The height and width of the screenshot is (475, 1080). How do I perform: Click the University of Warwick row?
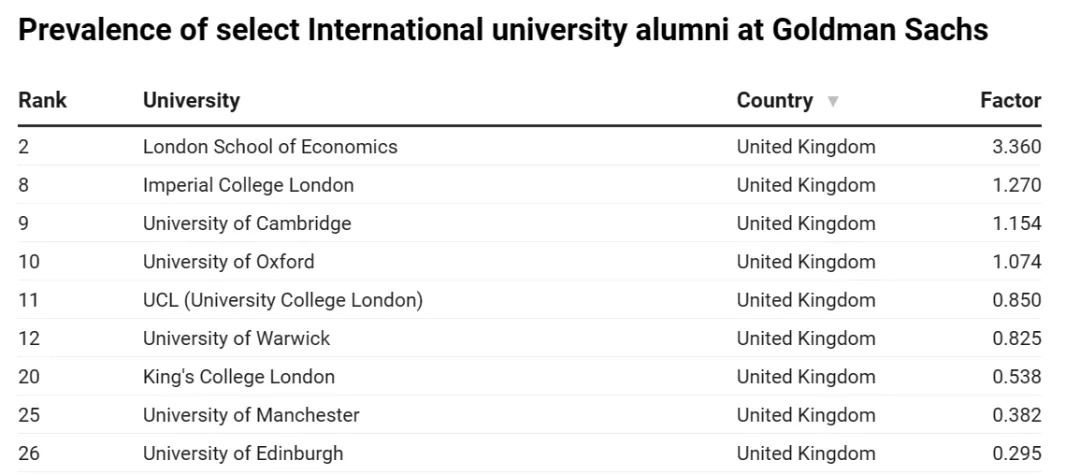[x=236, y=338]
